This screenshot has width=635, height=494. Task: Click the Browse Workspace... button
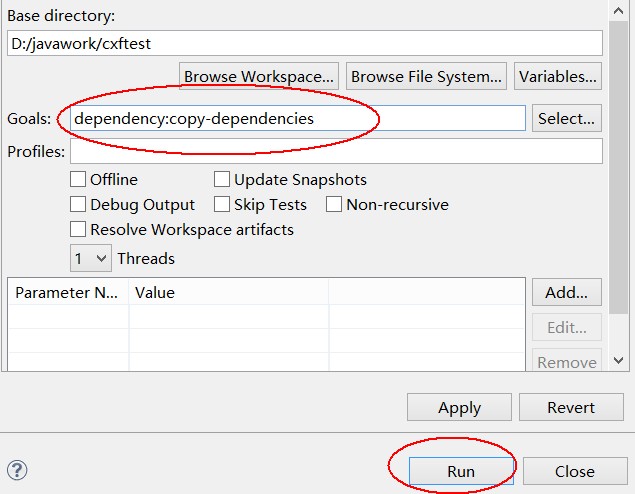(258, 76)
